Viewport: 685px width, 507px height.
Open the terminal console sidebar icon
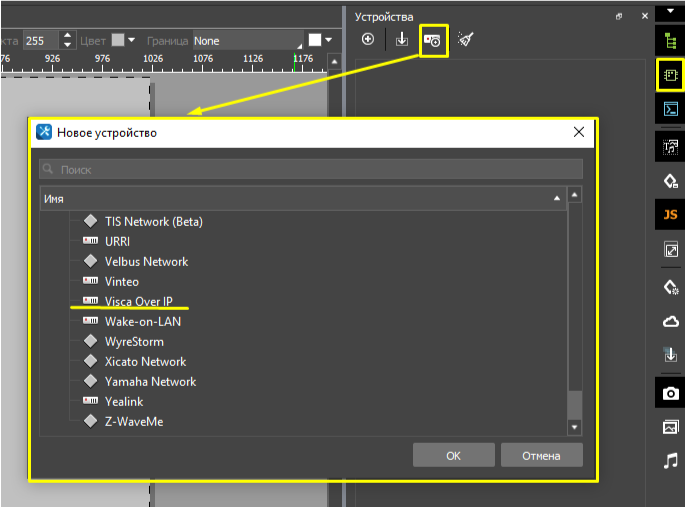(670, 109)
